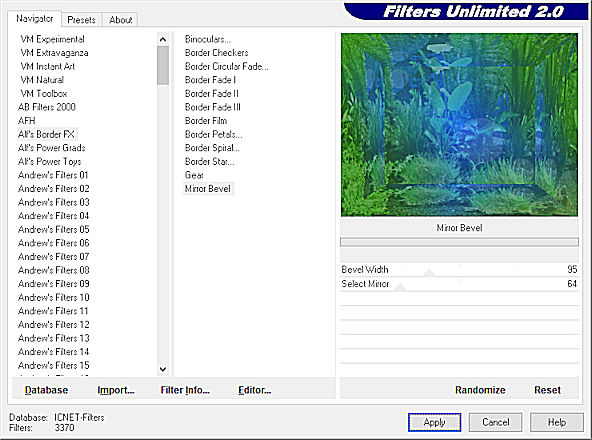Viewport: 592px width, 440px height.
Task: Select Andrew's Filters 01
Action: (53, 175)
